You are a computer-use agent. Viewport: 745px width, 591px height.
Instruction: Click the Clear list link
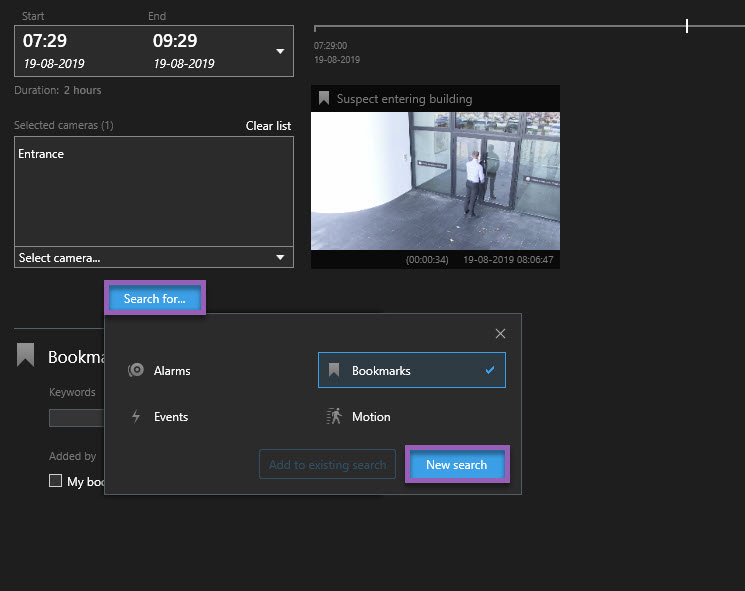point(268,126)
